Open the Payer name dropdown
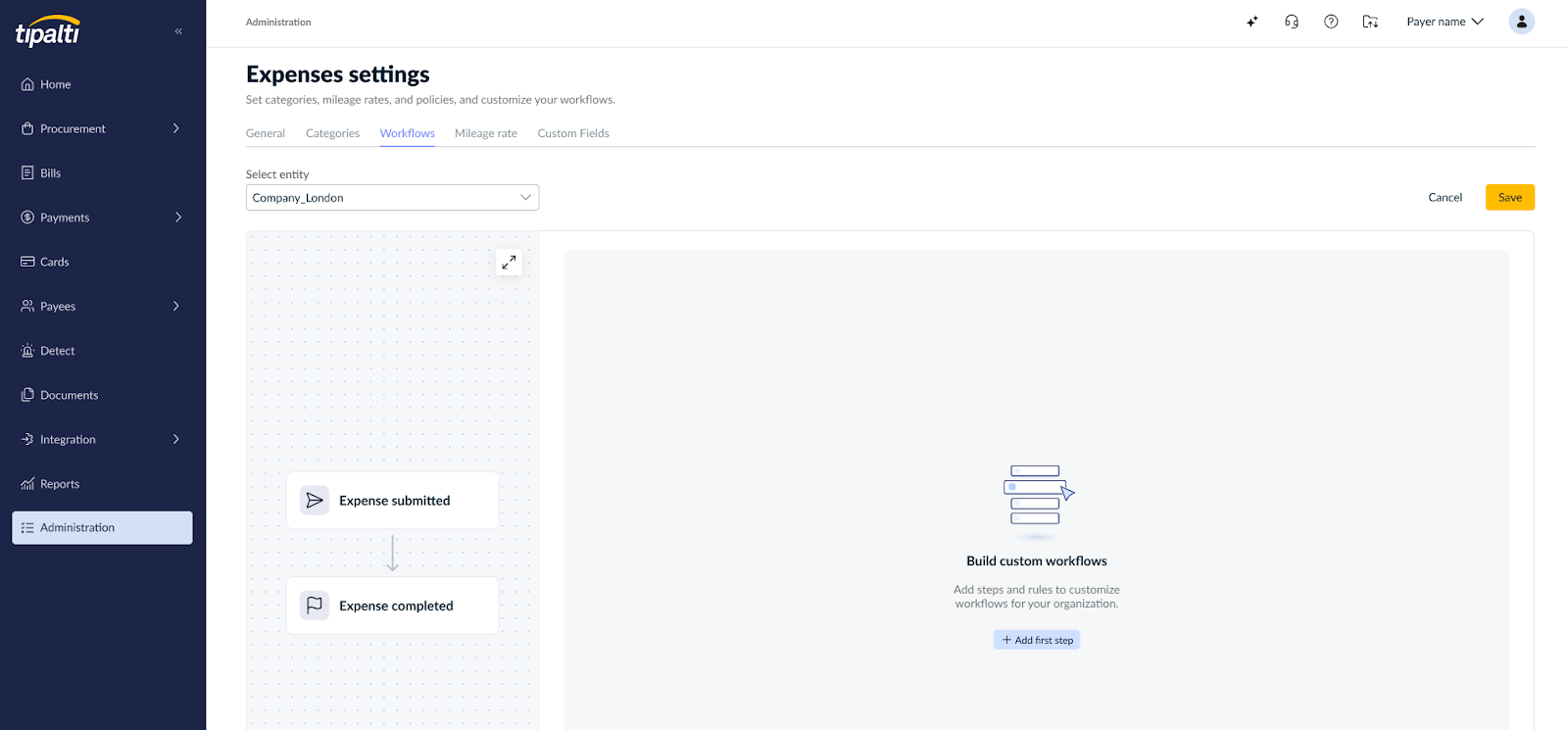This screenshot has width=1568, height=730. coord(1445,22)
